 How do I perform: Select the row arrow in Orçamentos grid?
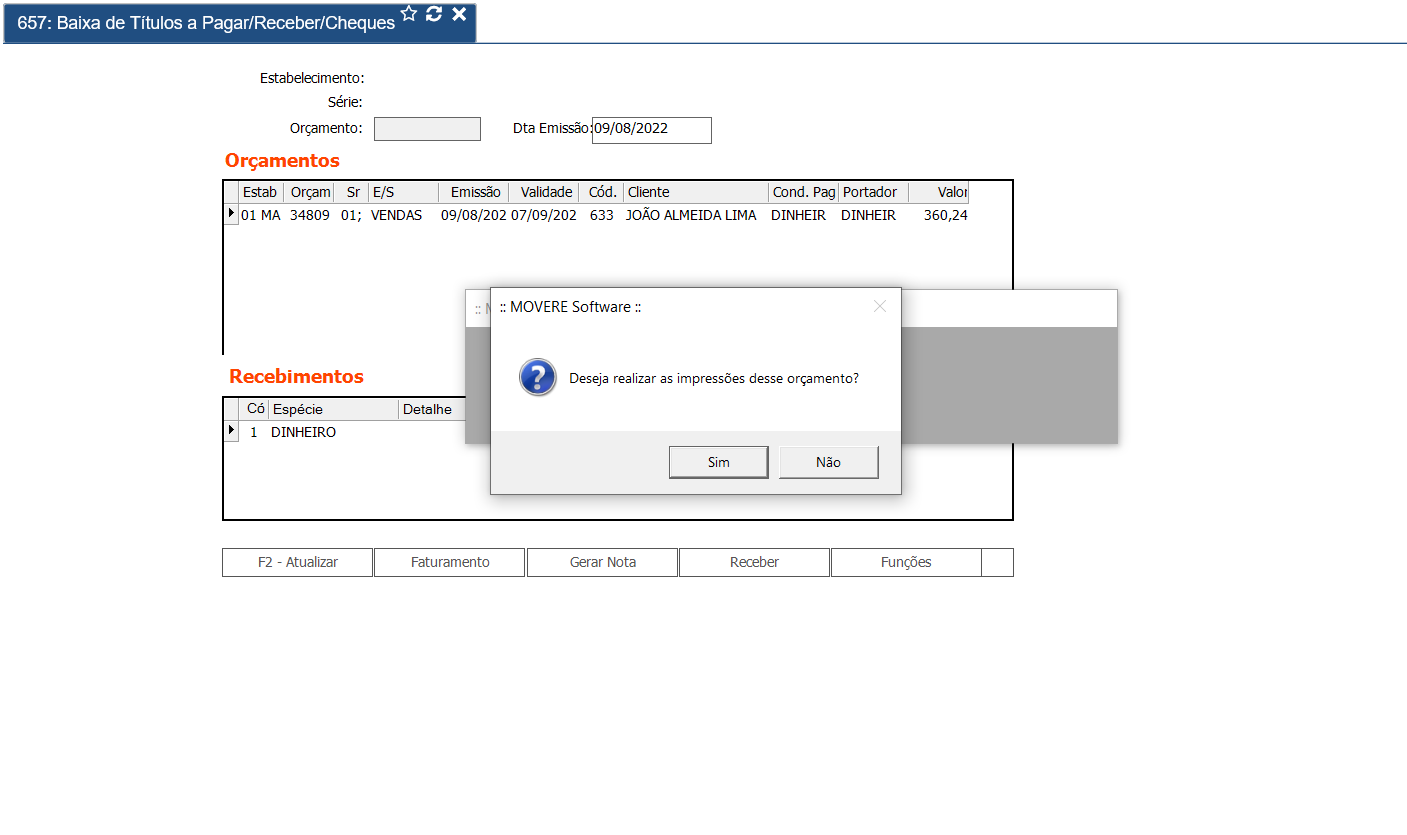(231, 214)
